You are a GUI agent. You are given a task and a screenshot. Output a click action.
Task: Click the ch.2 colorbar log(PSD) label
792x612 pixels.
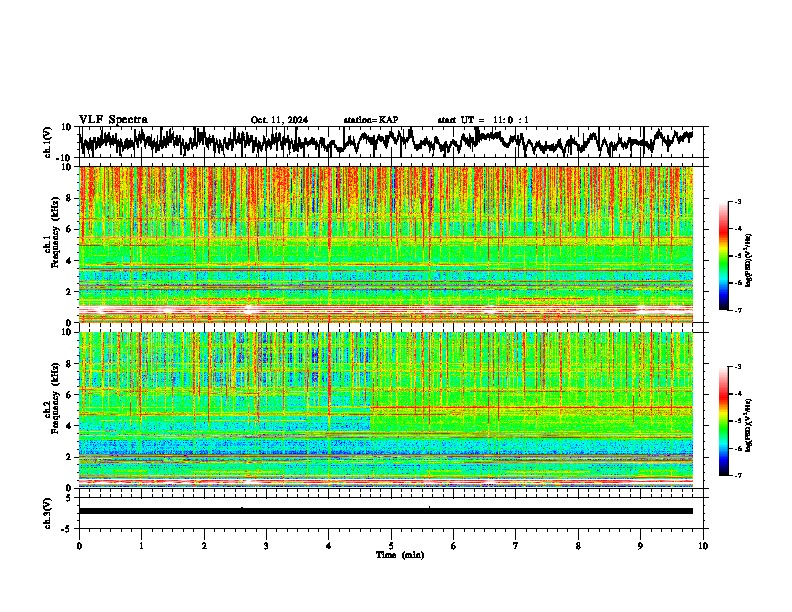click(x=749, y=425)
